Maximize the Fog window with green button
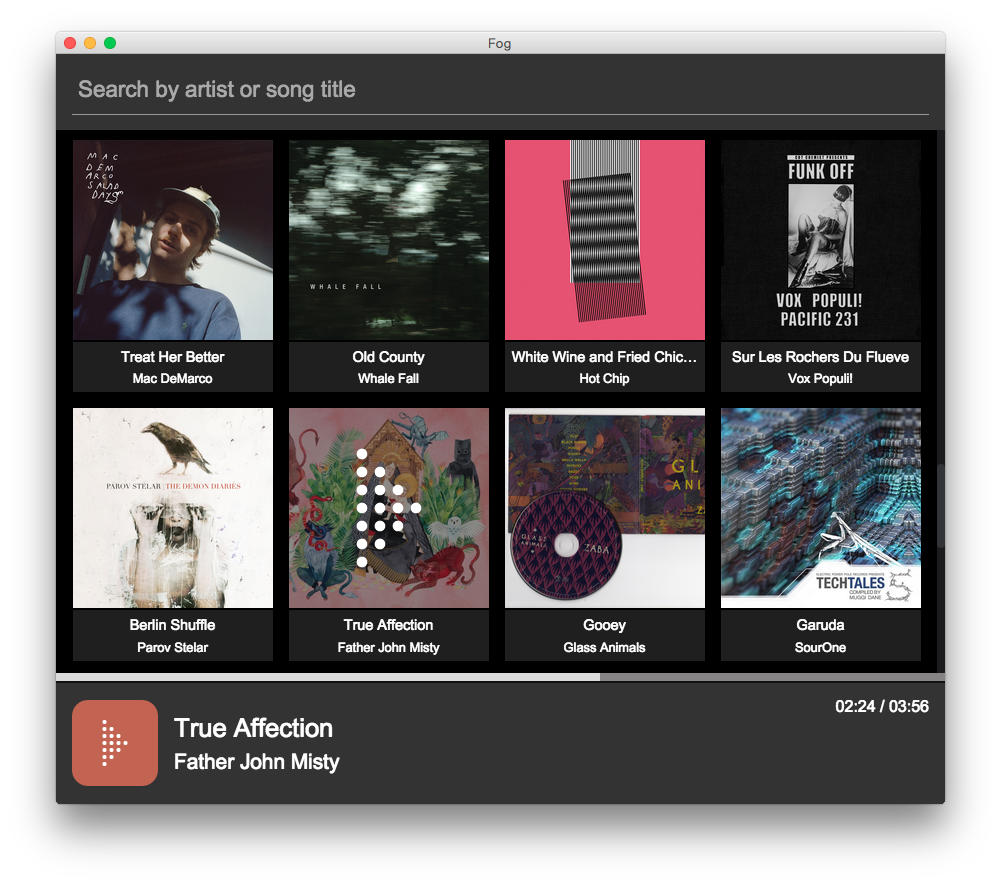1001x884 pixels. 110,43
